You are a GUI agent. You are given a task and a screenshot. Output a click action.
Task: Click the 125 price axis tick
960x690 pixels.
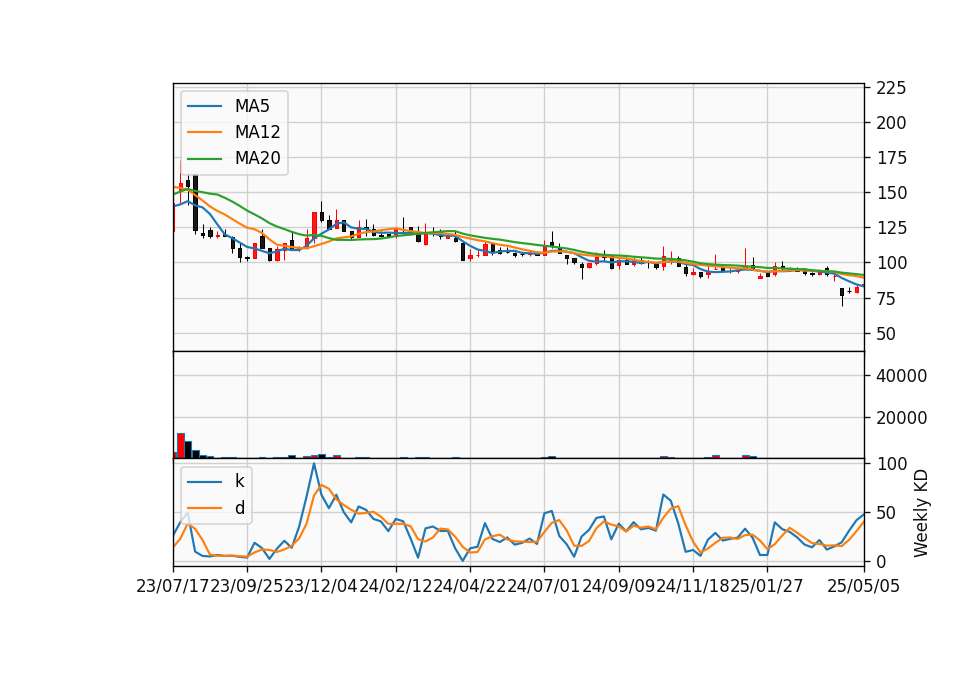click(891, 228)
